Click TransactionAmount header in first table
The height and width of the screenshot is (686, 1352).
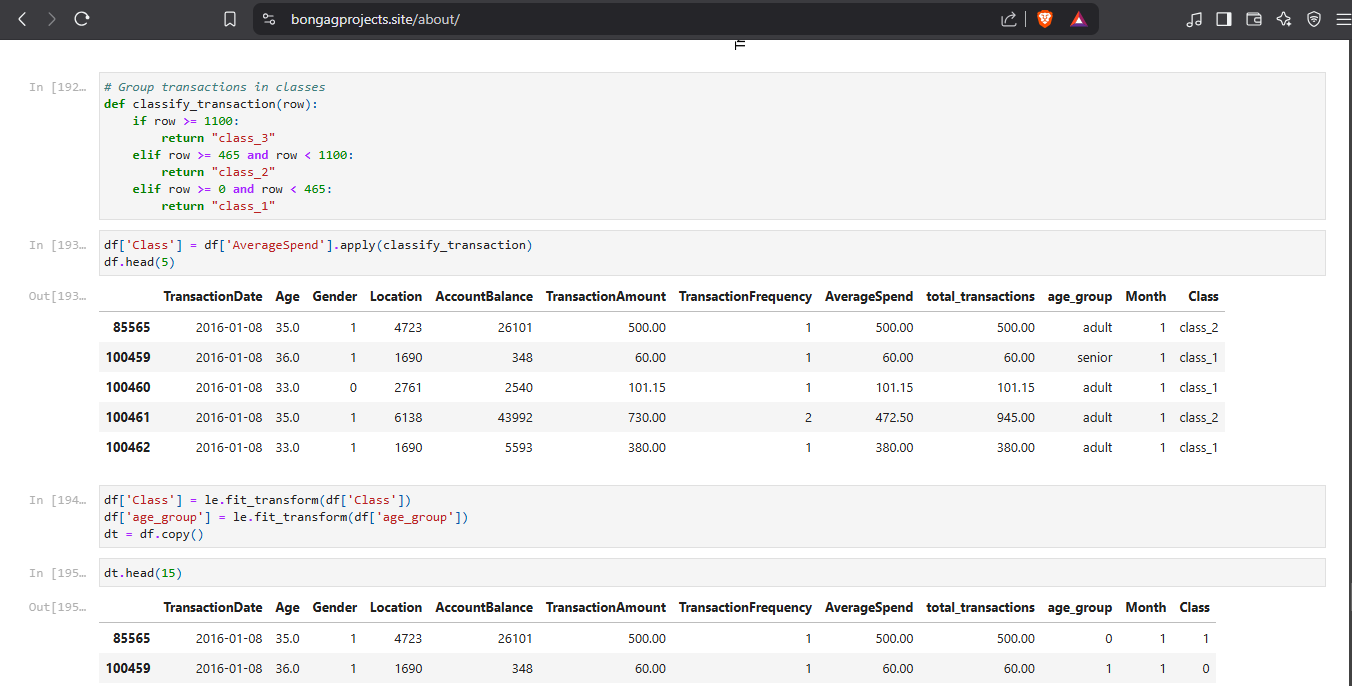click(x=606, y=296)
